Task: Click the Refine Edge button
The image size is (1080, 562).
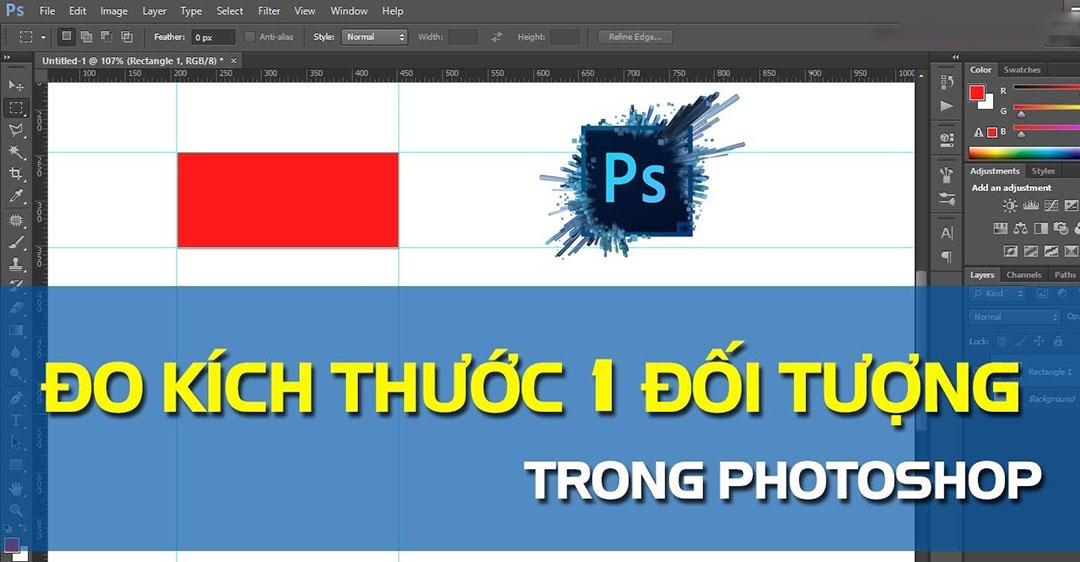Action: [x=635, y=37]
